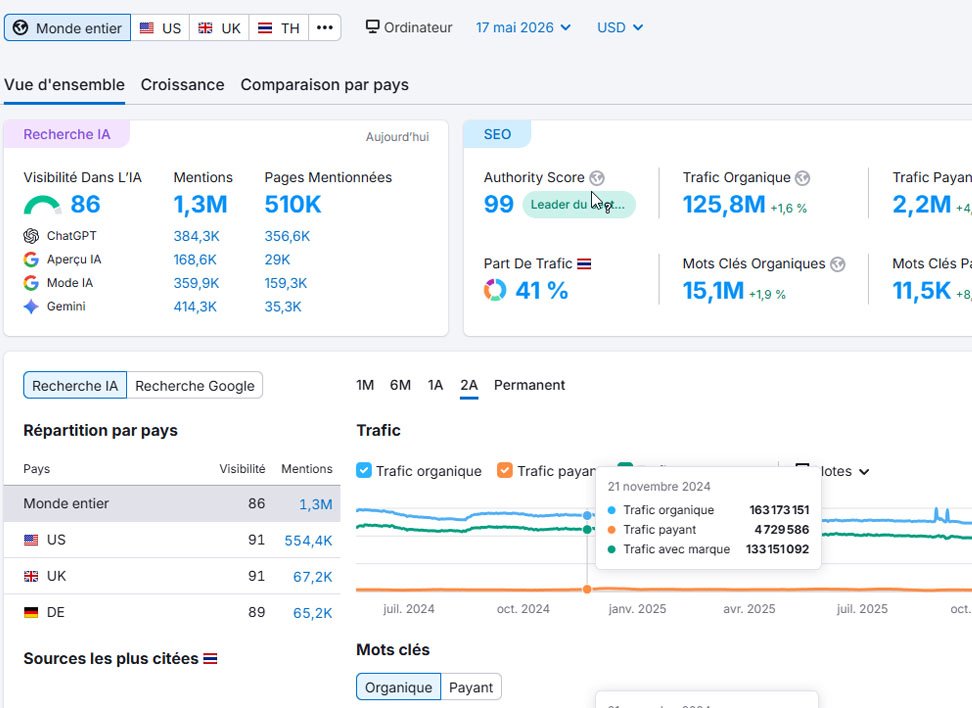Image resolution: width=972 pixels, height=708 pixels.
Task: Open the USD currency dropdown
Action: tap(620, 27)
